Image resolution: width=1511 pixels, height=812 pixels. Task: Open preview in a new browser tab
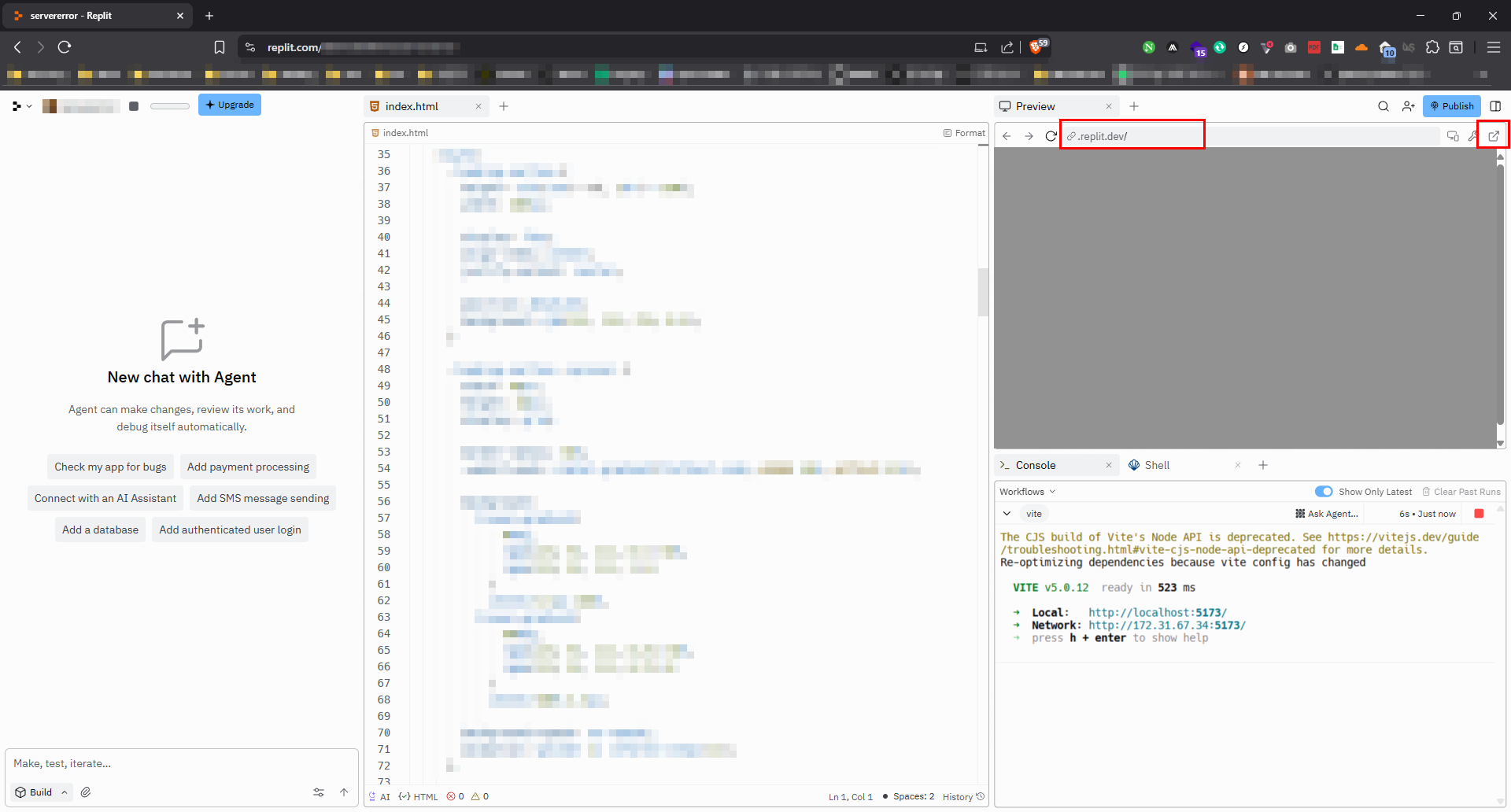tap(1493, 136)
